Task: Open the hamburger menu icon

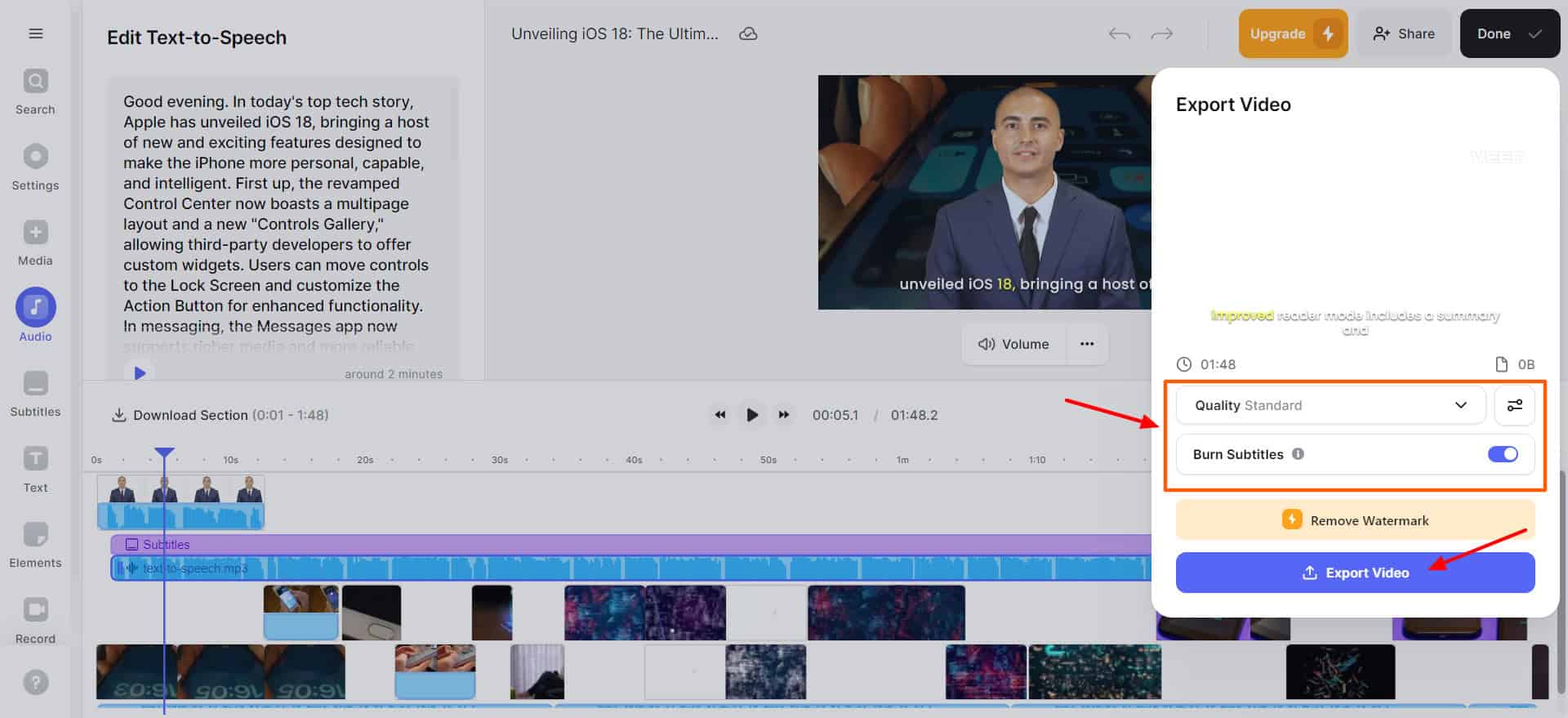Action: tap(35, 33)
